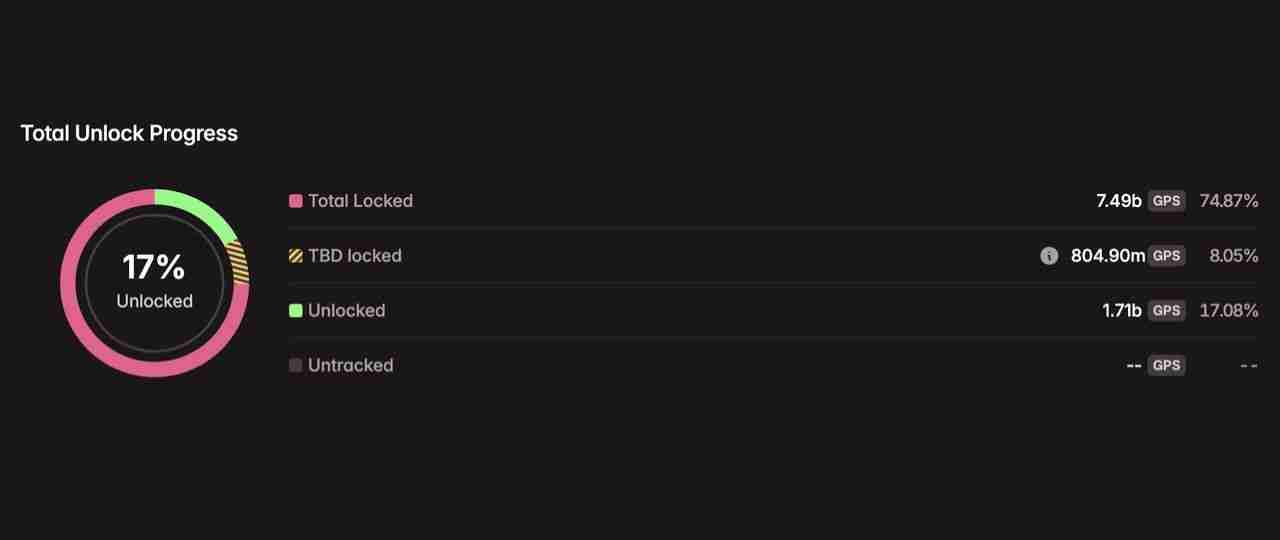Click the dark Untracked legend swatch

click(x=295, y=366)
